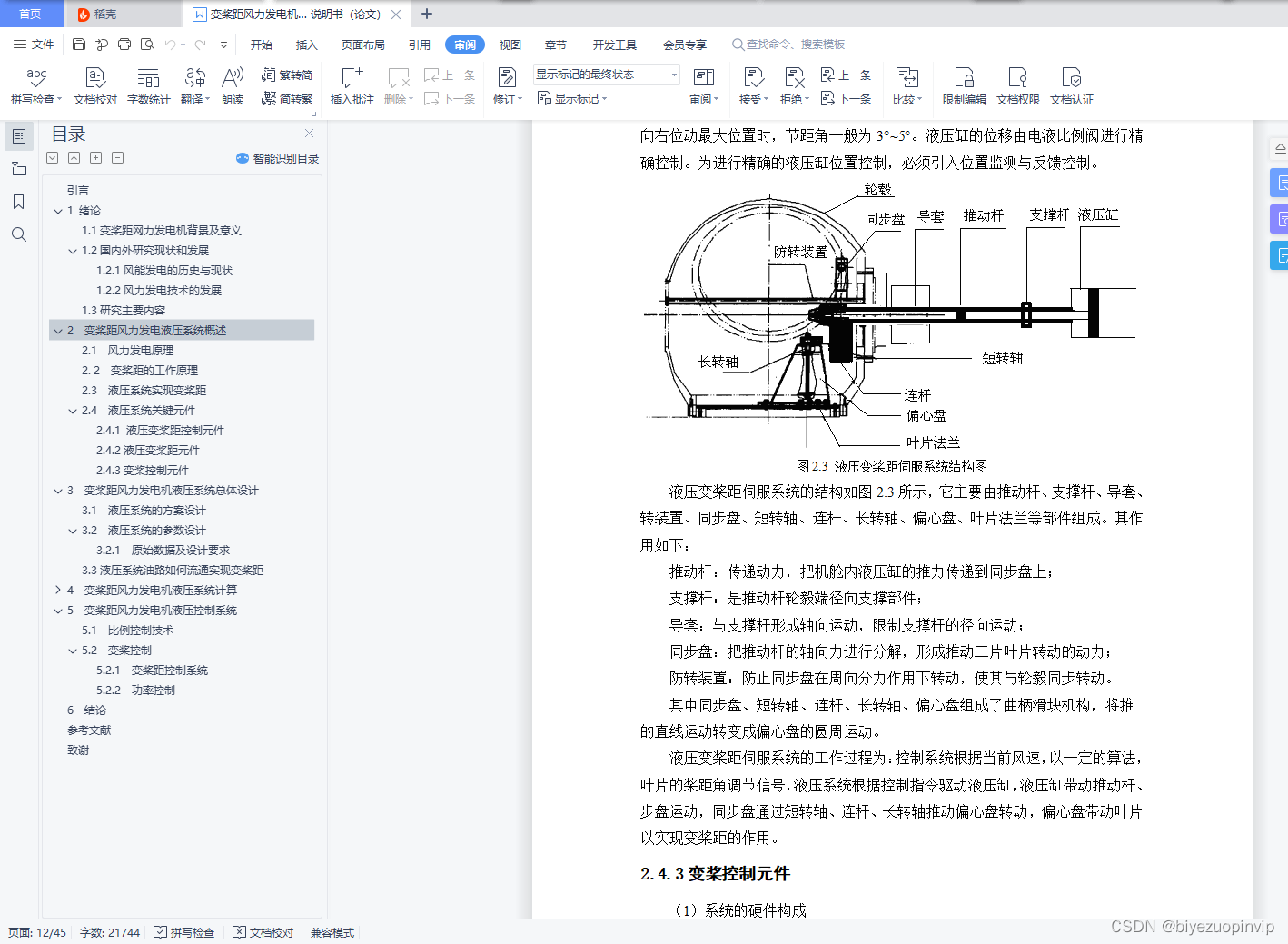This screenshot has width=1288, height=944.
Task: Click the 智能识别目录 button
Action: (276, 157)
